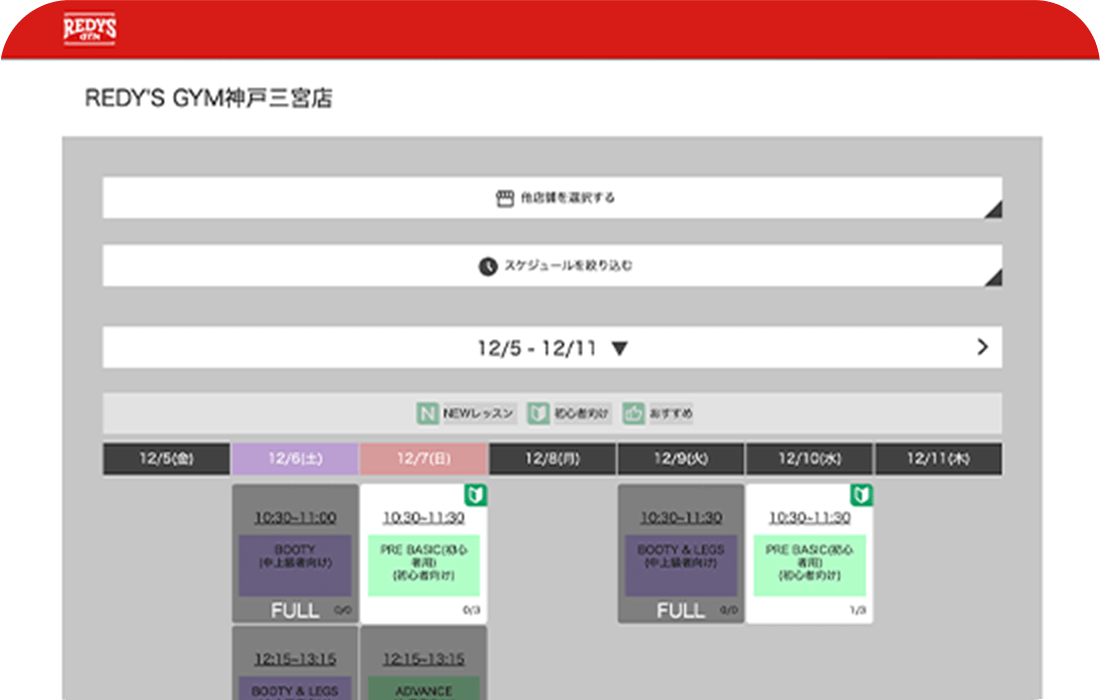The width and height of the screenshot is (1100, 700).
Task: Click the green N NEWレッスン legend icon
Action: [428, 413]
